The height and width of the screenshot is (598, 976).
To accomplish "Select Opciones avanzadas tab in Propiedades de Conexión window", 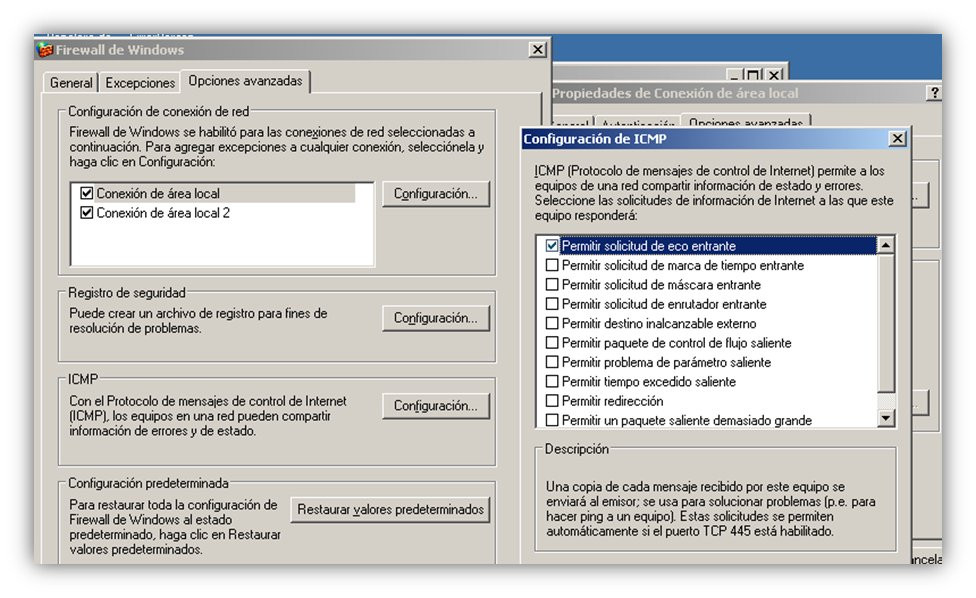I will [746, 121].
